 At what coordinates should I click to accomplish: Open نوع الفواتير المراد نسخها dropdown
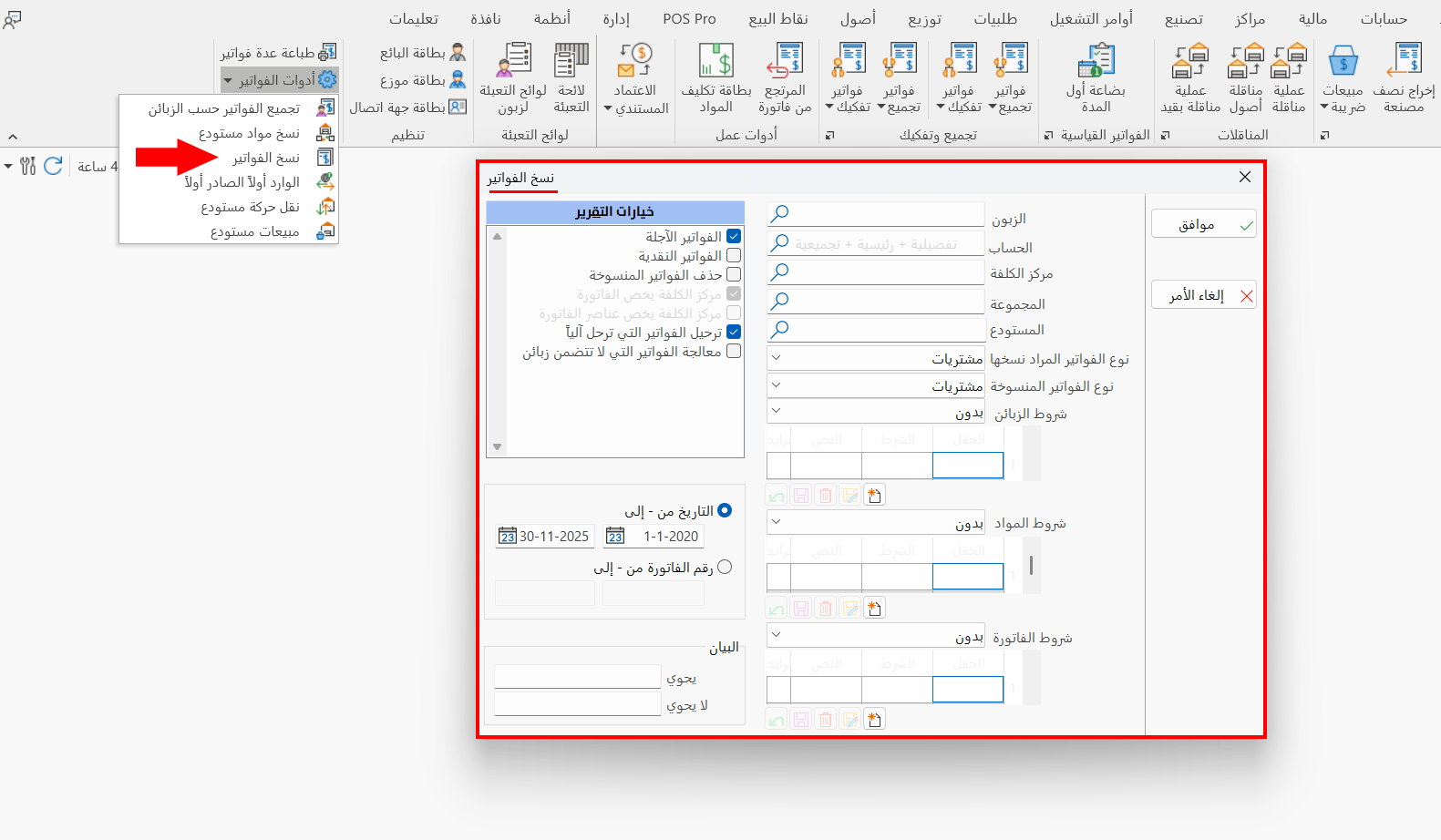[875, 358]
